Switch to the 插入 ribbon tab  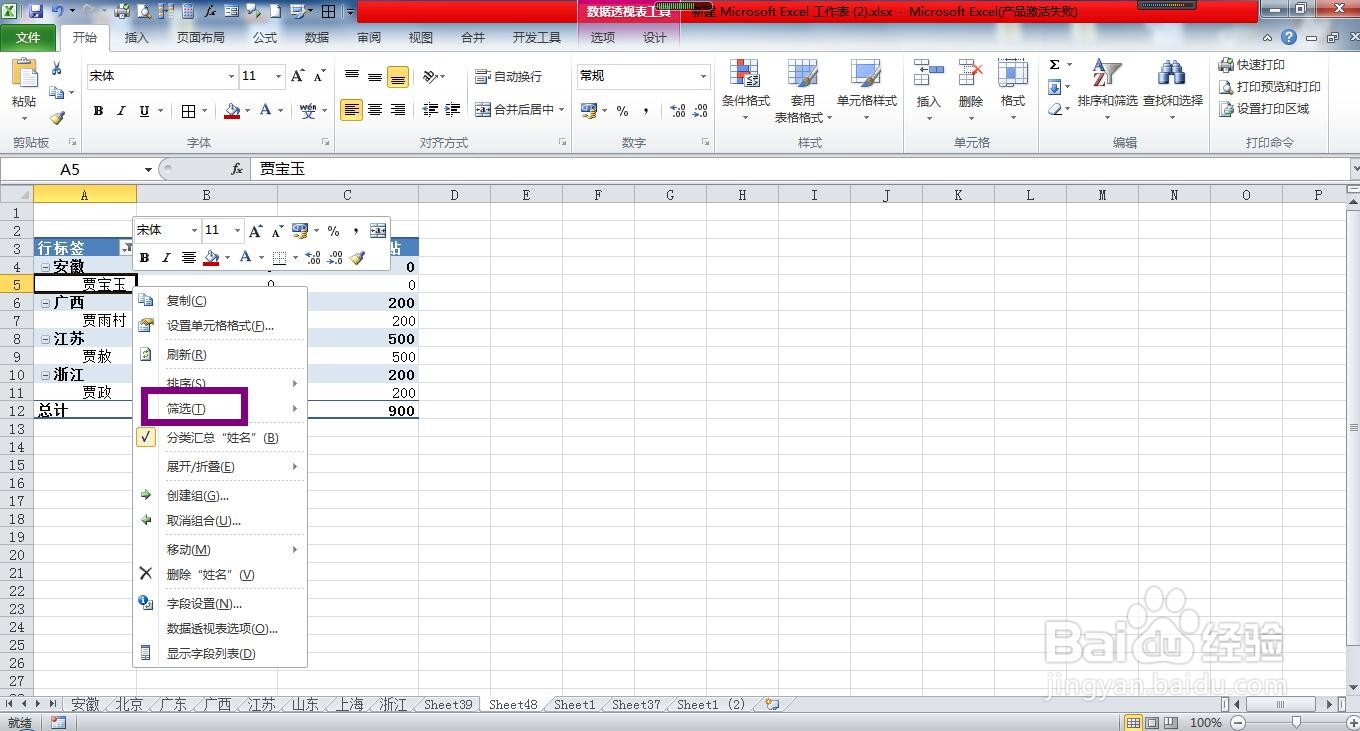(x=136, y=38)
